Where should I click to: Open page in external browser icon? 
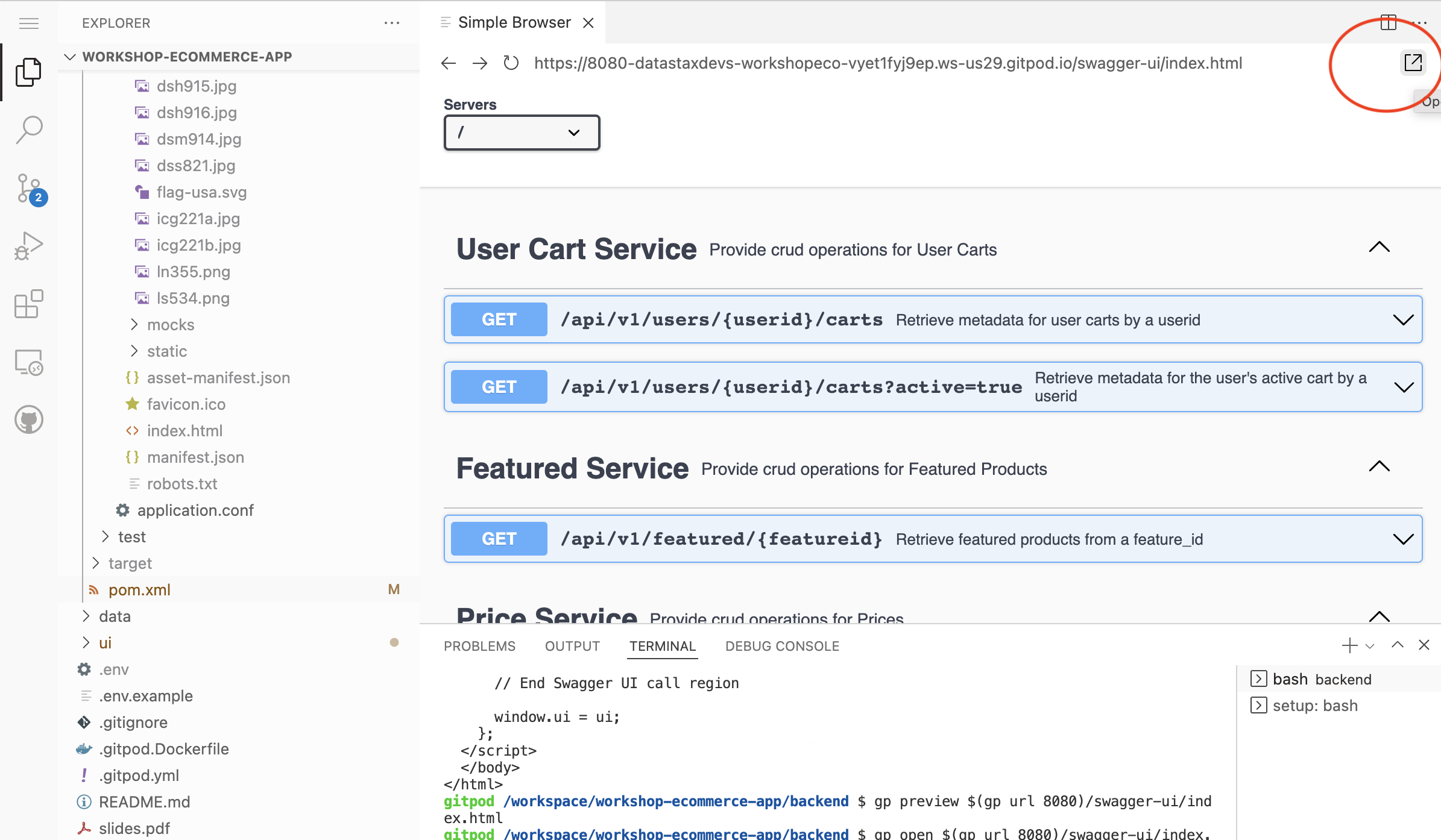(1413, 62)
